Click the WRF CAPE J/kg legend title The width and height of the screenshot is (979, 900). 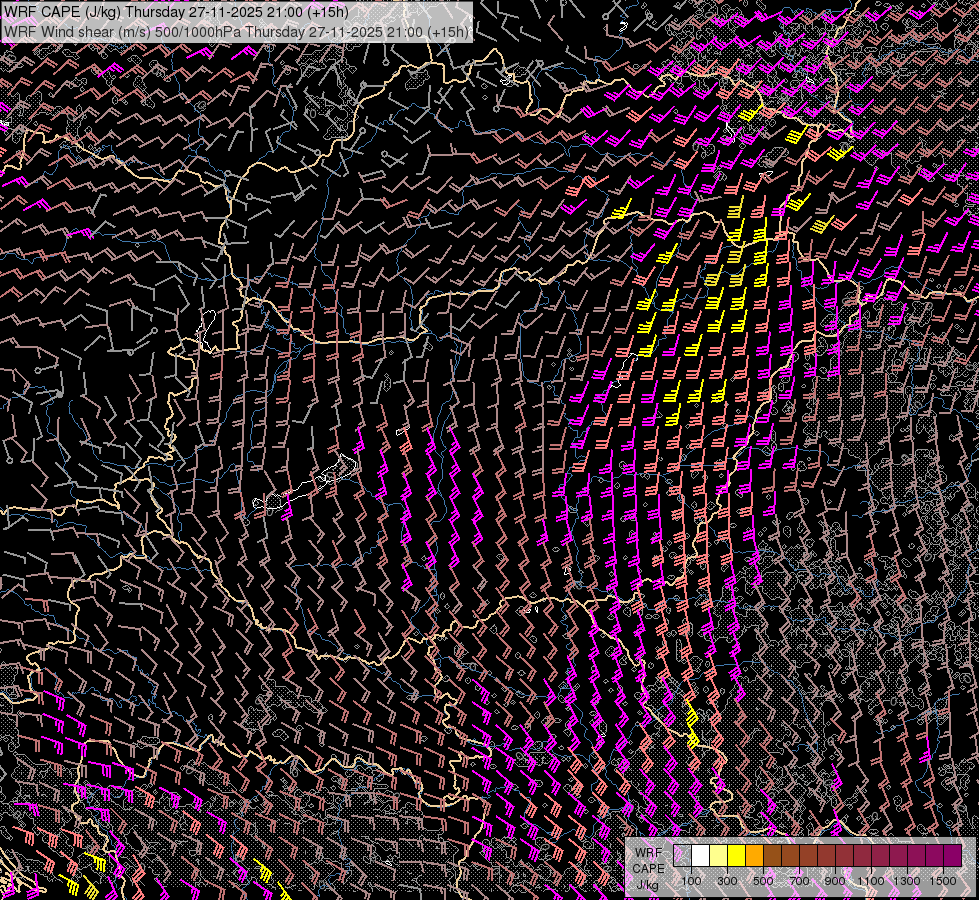tap(647, 868)
